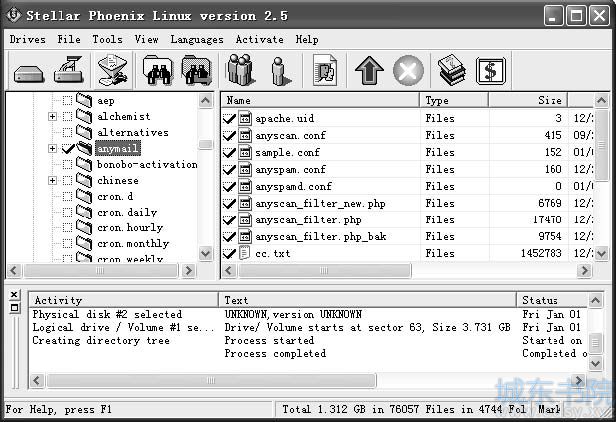Click the file list horizontal scrollbar thumb
This screenshot has height=422, width=616.
(324, 270)
